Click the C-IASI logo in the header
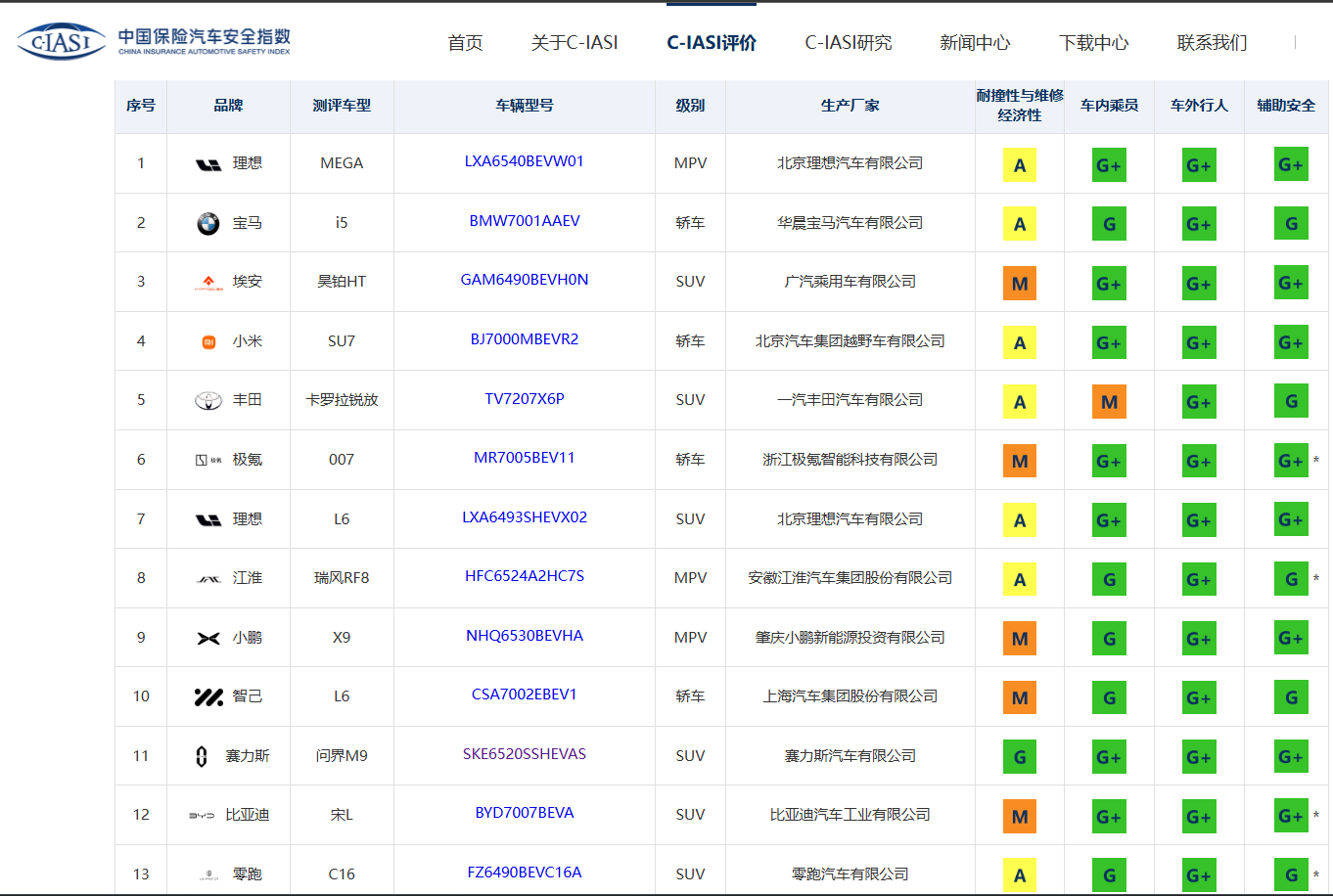The image size is (1333, 896). click(x=154, y=40)
